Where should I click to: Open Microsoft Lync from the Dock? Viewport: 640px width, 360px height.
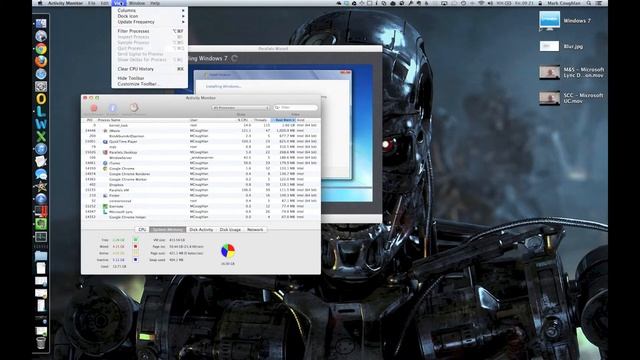point(41,111)
